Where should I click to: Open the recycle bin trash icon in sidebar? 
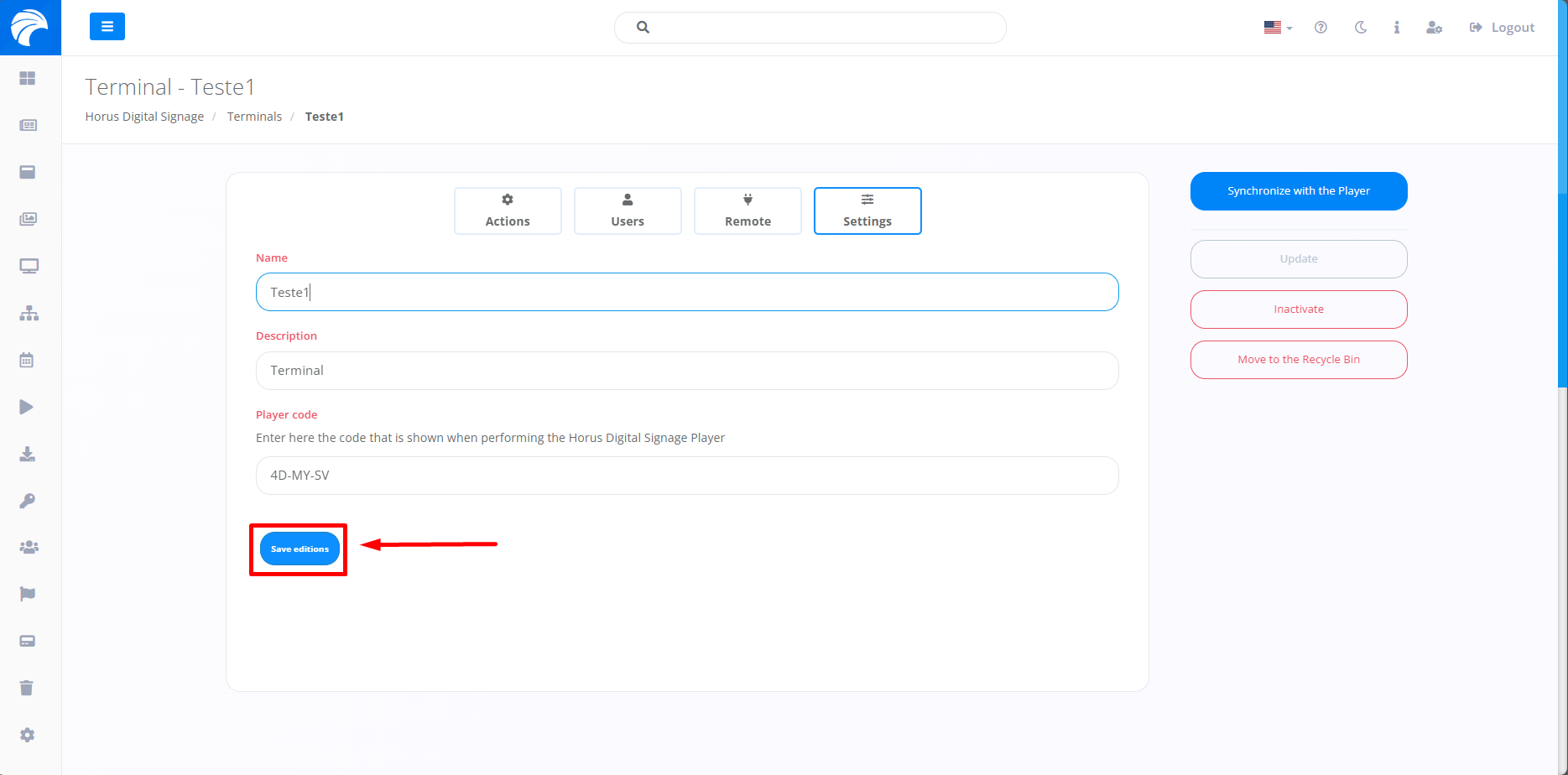pos(27,688)
